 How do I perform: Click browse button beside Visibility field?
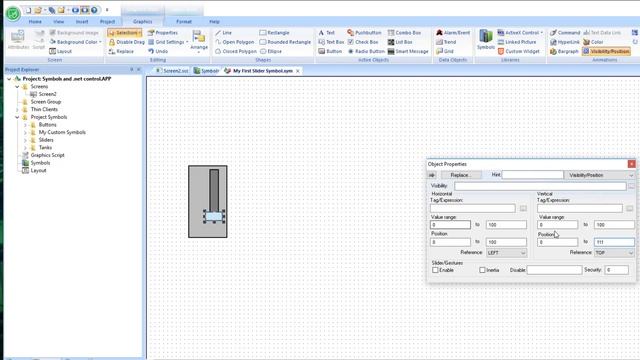pos(631,186)
